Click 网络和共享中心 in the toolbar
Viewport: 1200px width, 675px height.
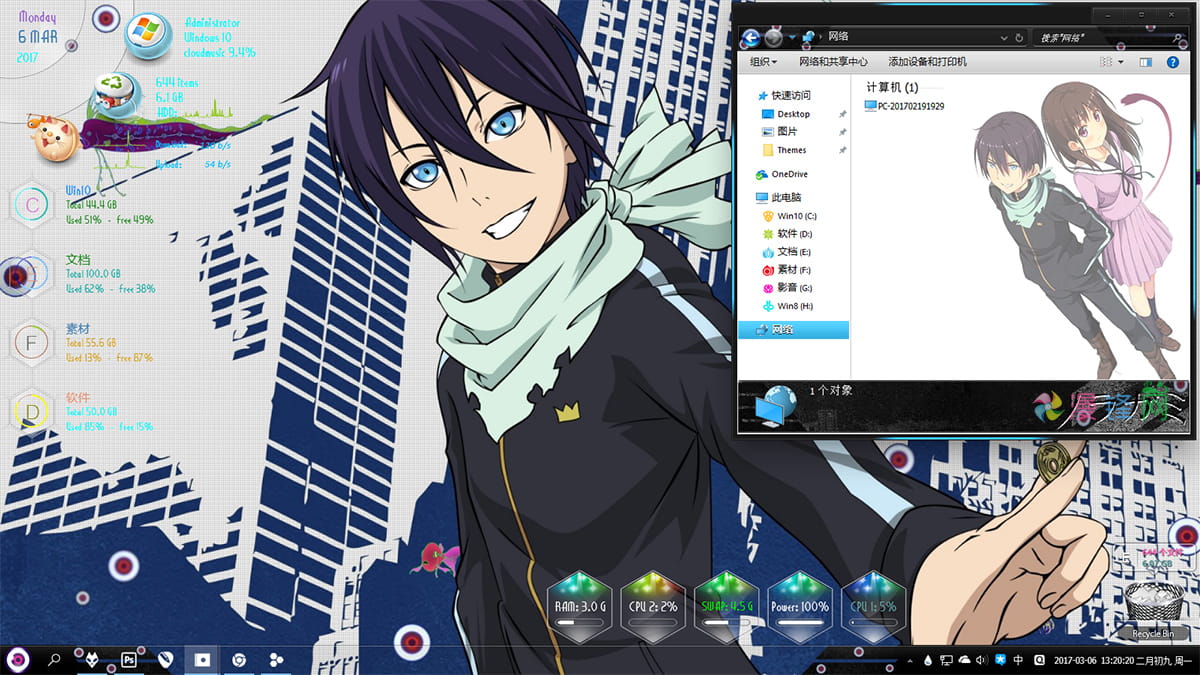(x=833, y=62)
